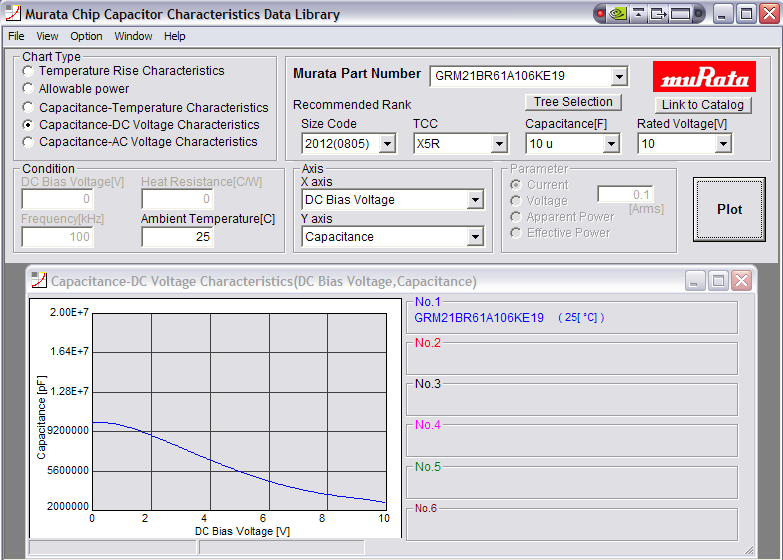Click the Ambient Temperature input field
The width and height of the screenshot is (783, 560).
click(178, 237)
